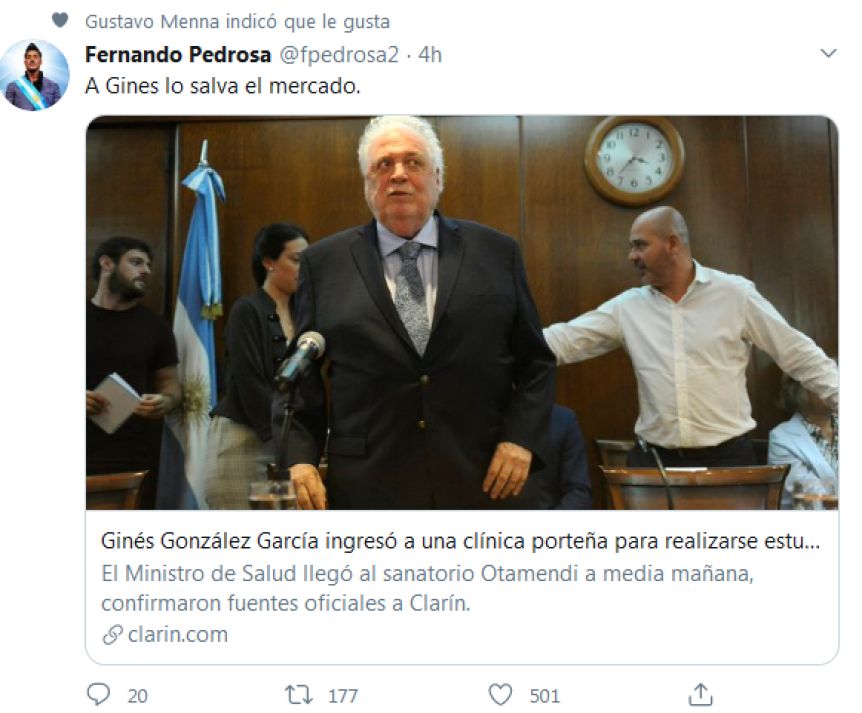This screenshot has width=862, height=713.
Task: Visit the @fpedrosa2 handle
Action: coord(339,55)
